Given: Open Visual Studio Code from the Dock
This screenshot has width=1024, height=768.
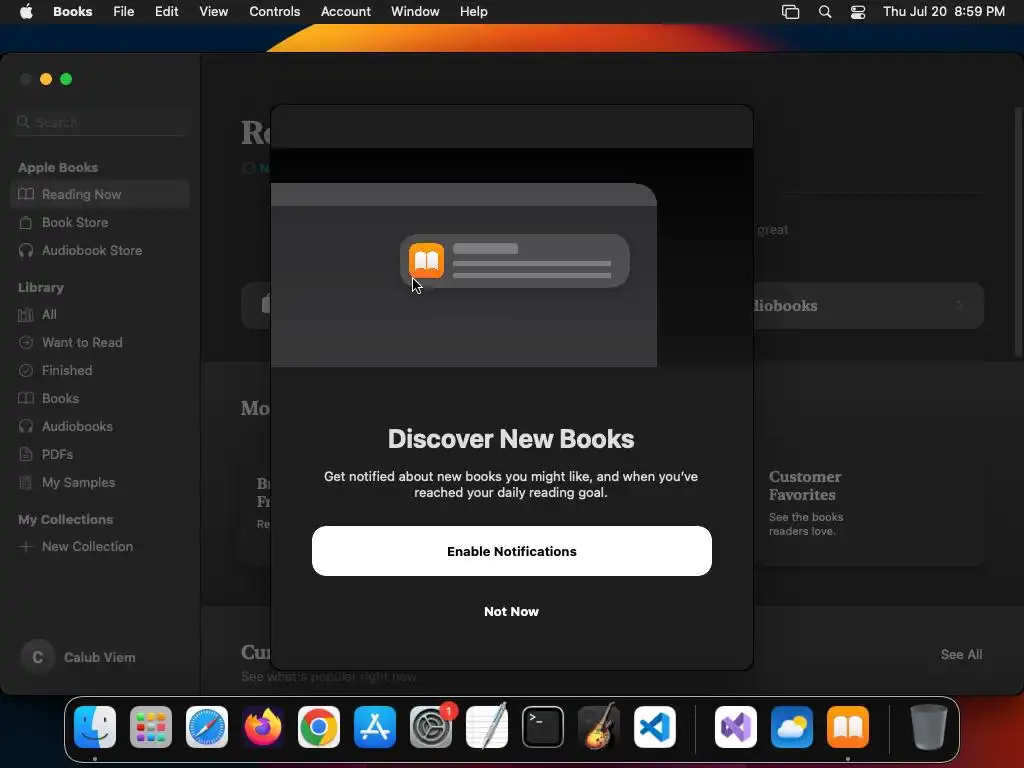Looking at the screenshot, I should coord(654,727).
